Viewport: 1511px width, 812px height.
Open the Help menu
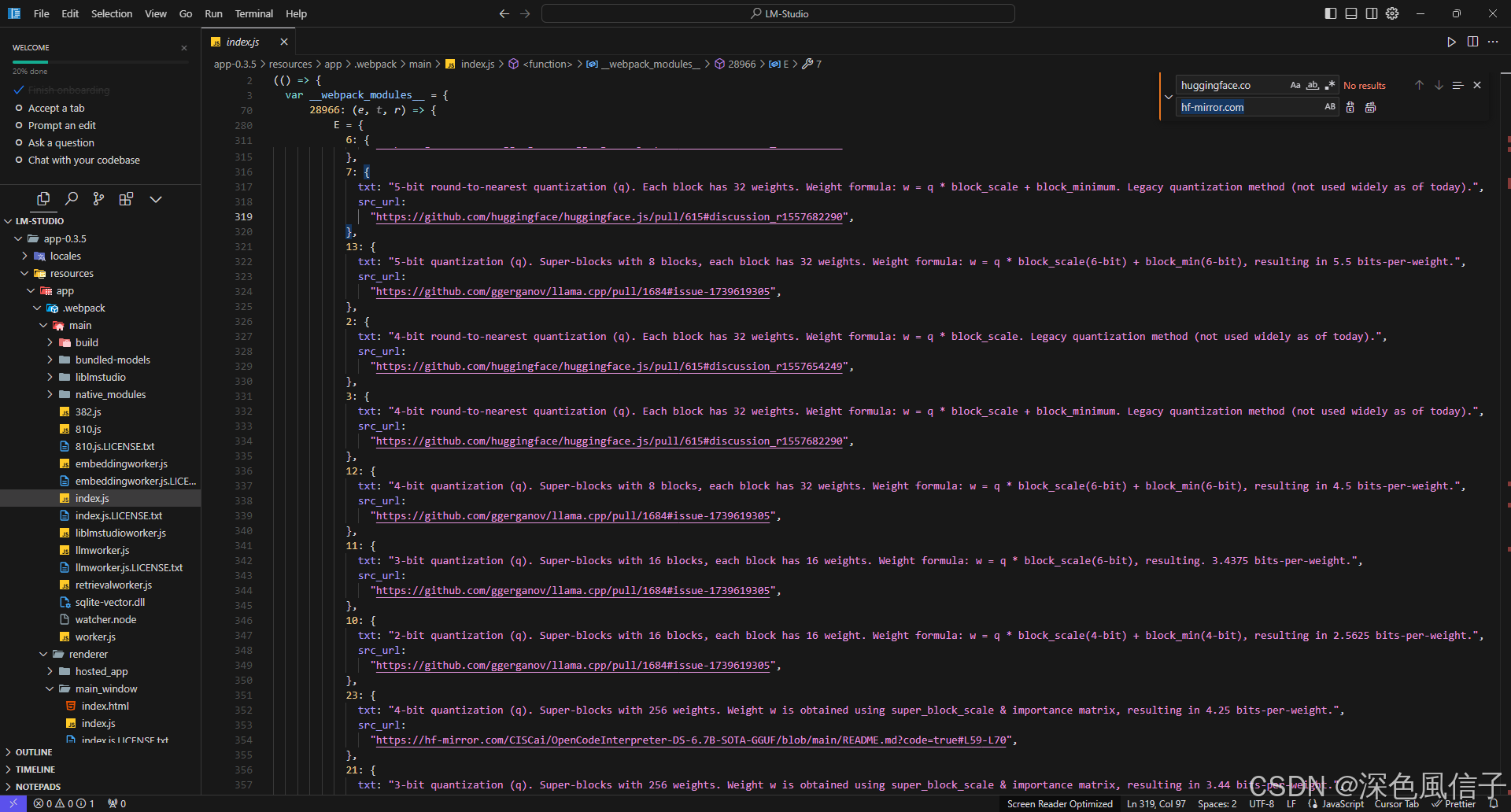(296, 13)
